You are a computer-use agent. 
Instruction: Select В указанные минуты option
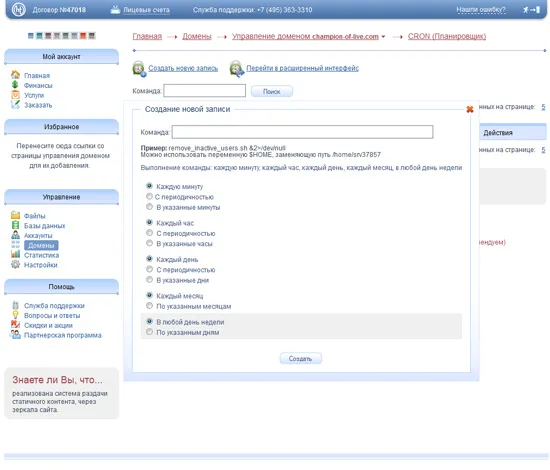149,207
